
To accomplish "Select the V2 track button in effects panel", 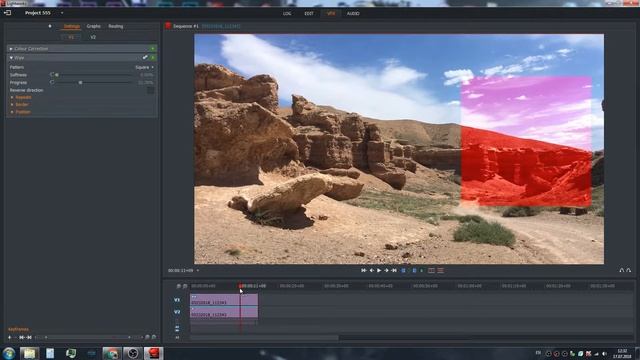I will pyautogui.click(x=93, y=37).
